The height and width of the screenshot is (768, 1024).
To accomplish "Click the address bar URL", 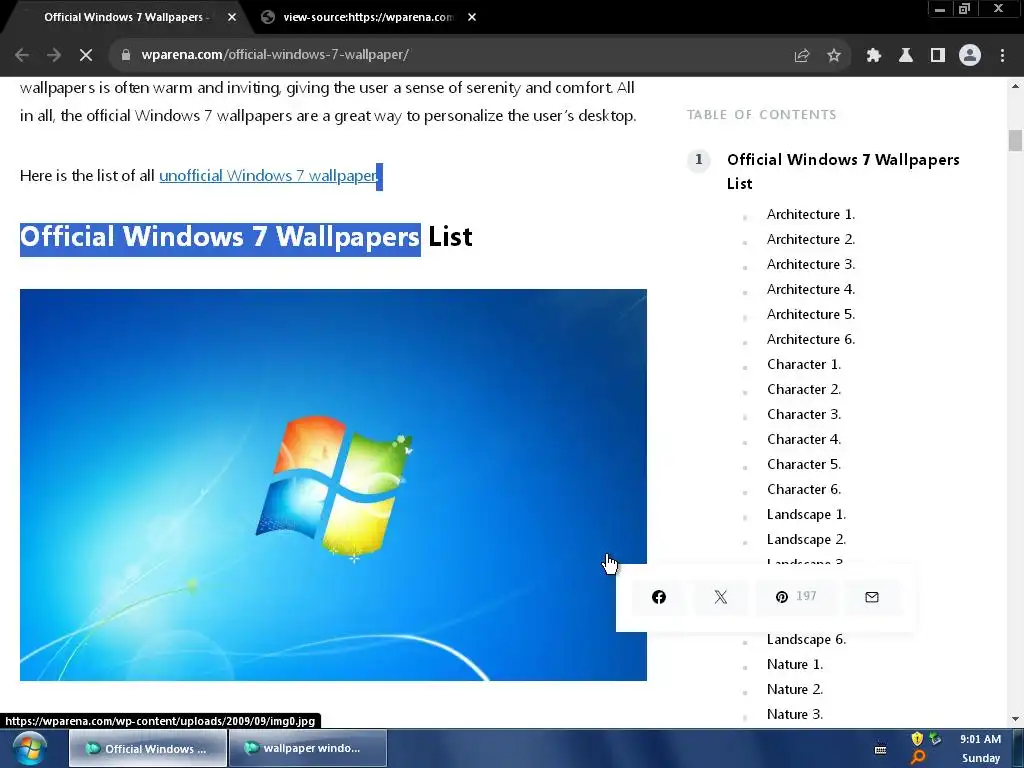I will point(275,55).
